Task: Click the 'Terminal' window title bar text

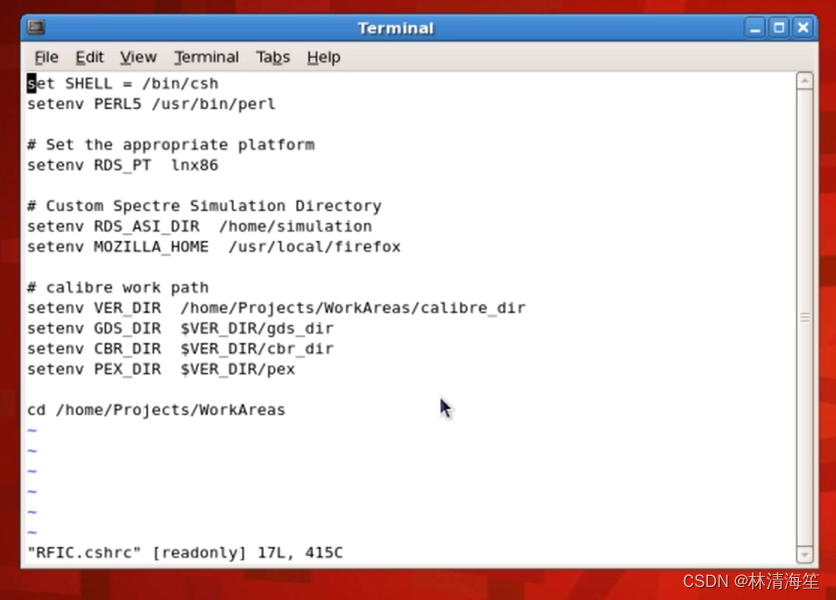Action: [x=395, y=28]
